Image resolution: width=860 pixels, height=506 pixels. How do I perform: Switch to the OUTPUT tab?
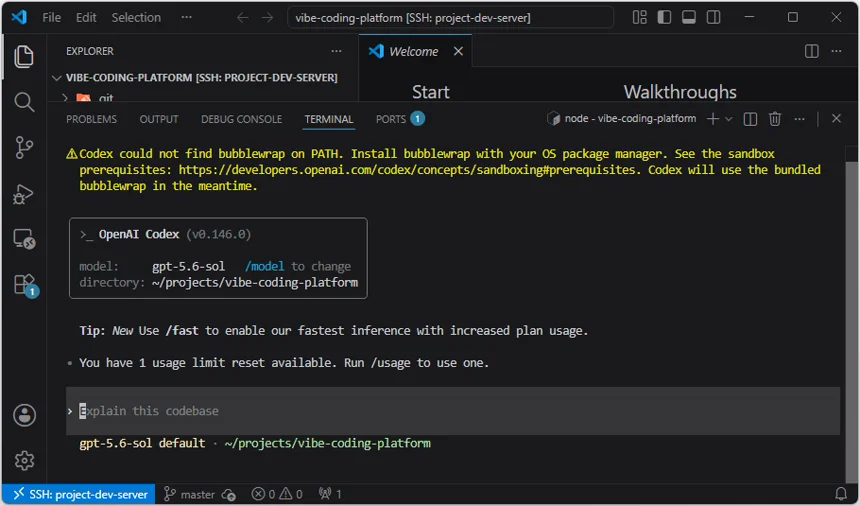click(159, 119)
